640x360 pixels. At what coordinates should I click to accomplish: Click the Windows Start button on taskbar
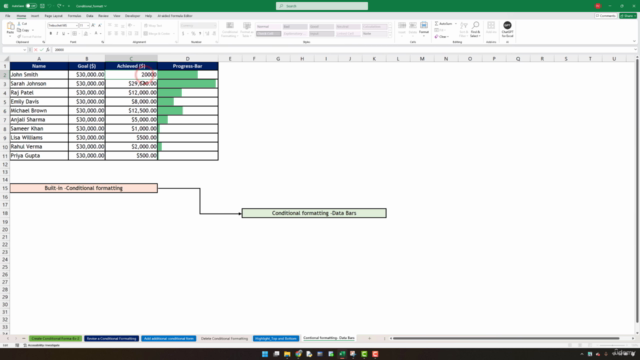(265, 354)
